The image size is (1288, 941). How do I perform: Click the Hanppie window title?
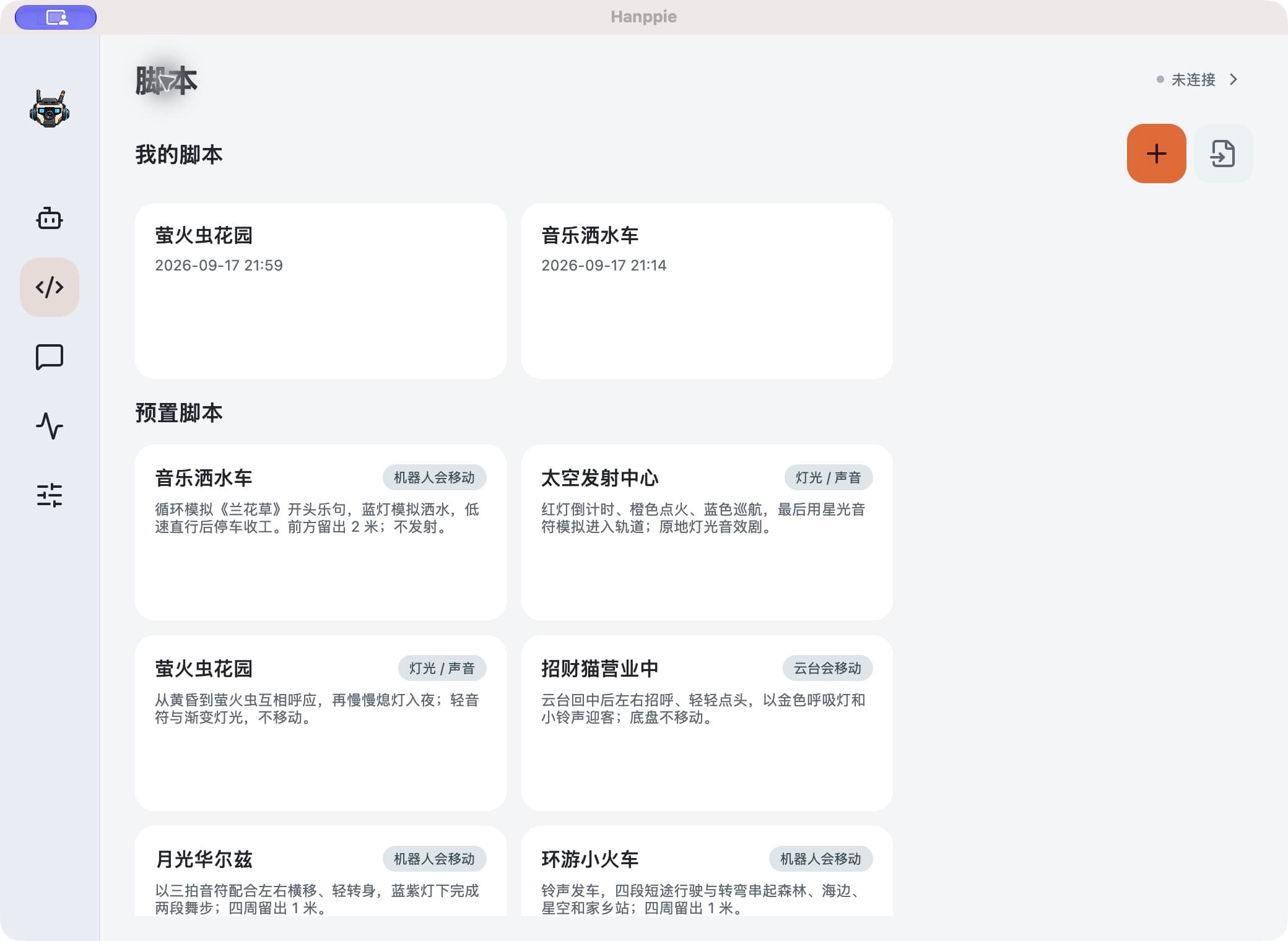click(643, 17)
